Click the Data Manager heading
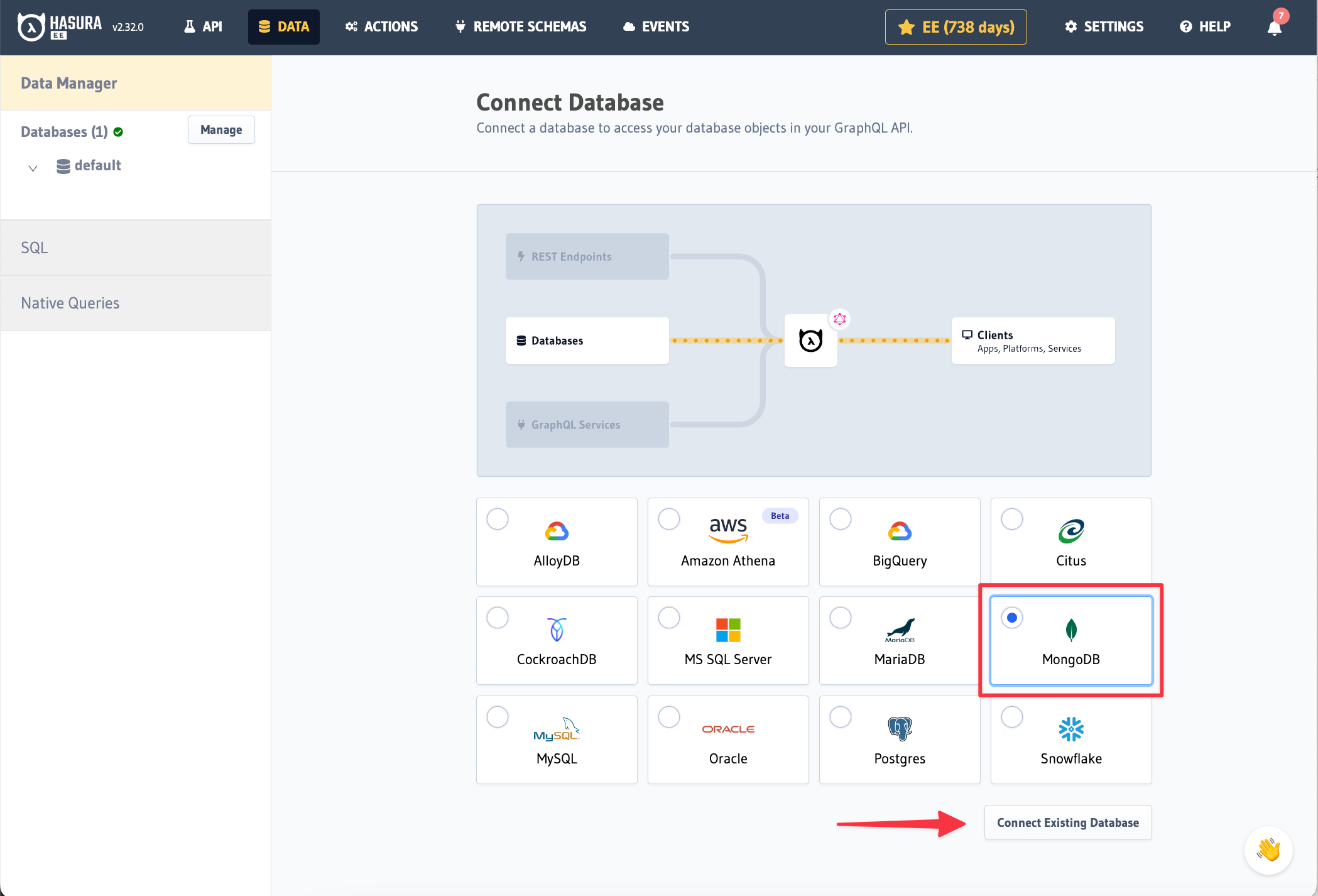1318x896 pixels. click(x=69, y=83)
